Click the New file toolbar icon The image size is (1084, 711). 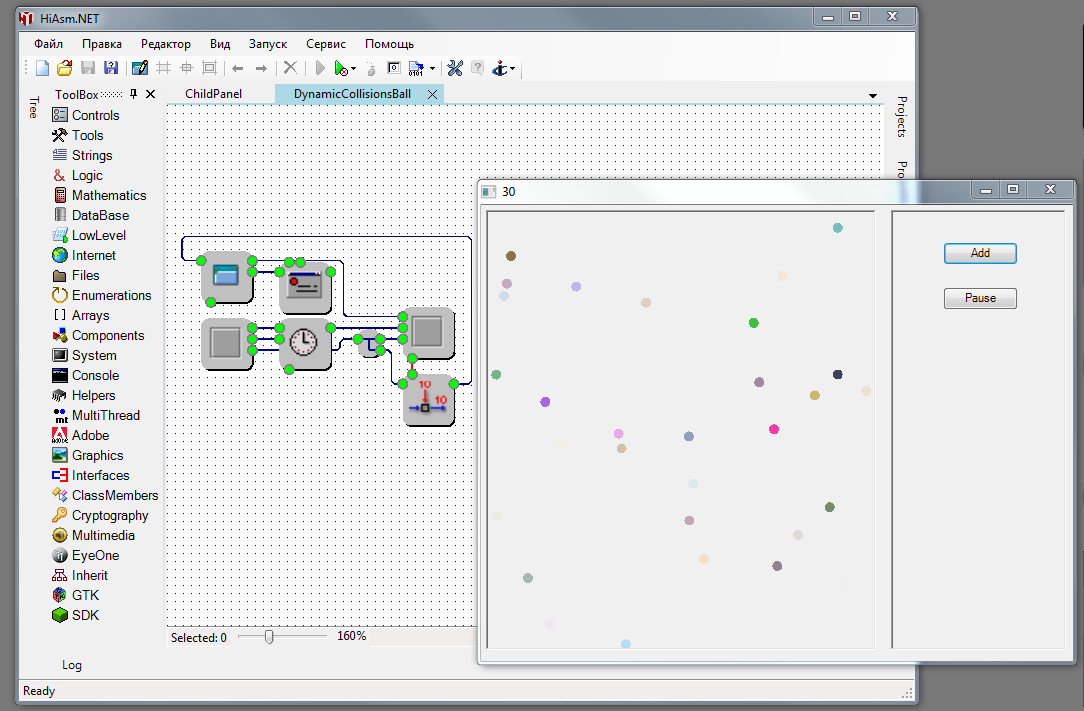point(42,68)
